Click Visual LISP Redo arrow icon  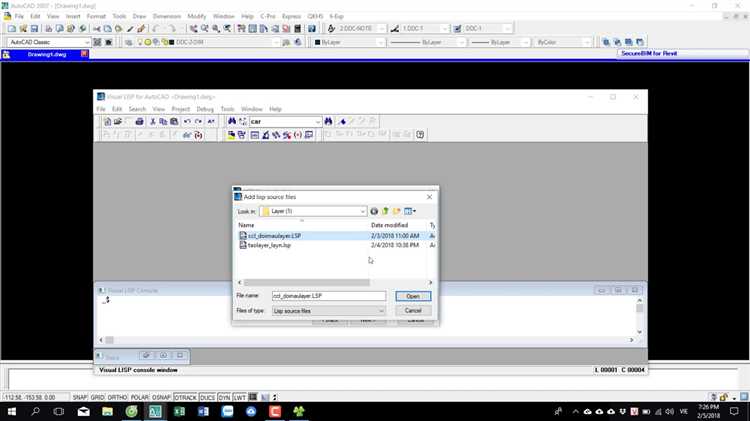(x=198, y=122)
